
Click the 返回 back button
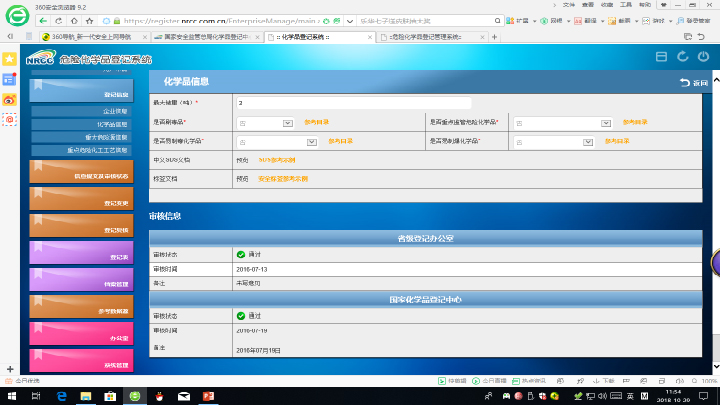click(694, 82)
